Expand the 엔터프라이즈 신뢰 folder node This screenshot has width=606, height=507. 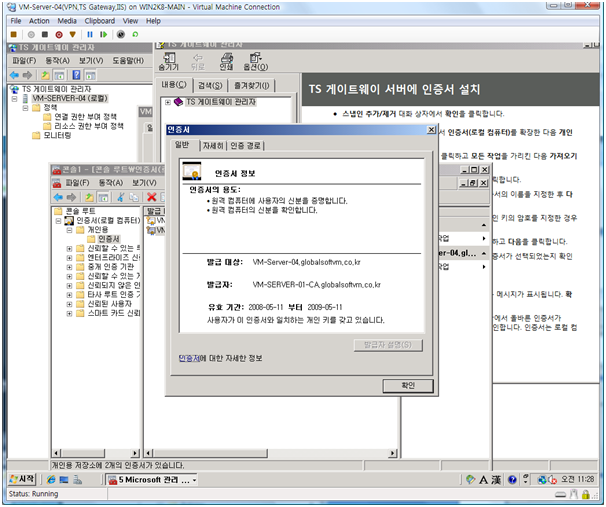(69, 258)
